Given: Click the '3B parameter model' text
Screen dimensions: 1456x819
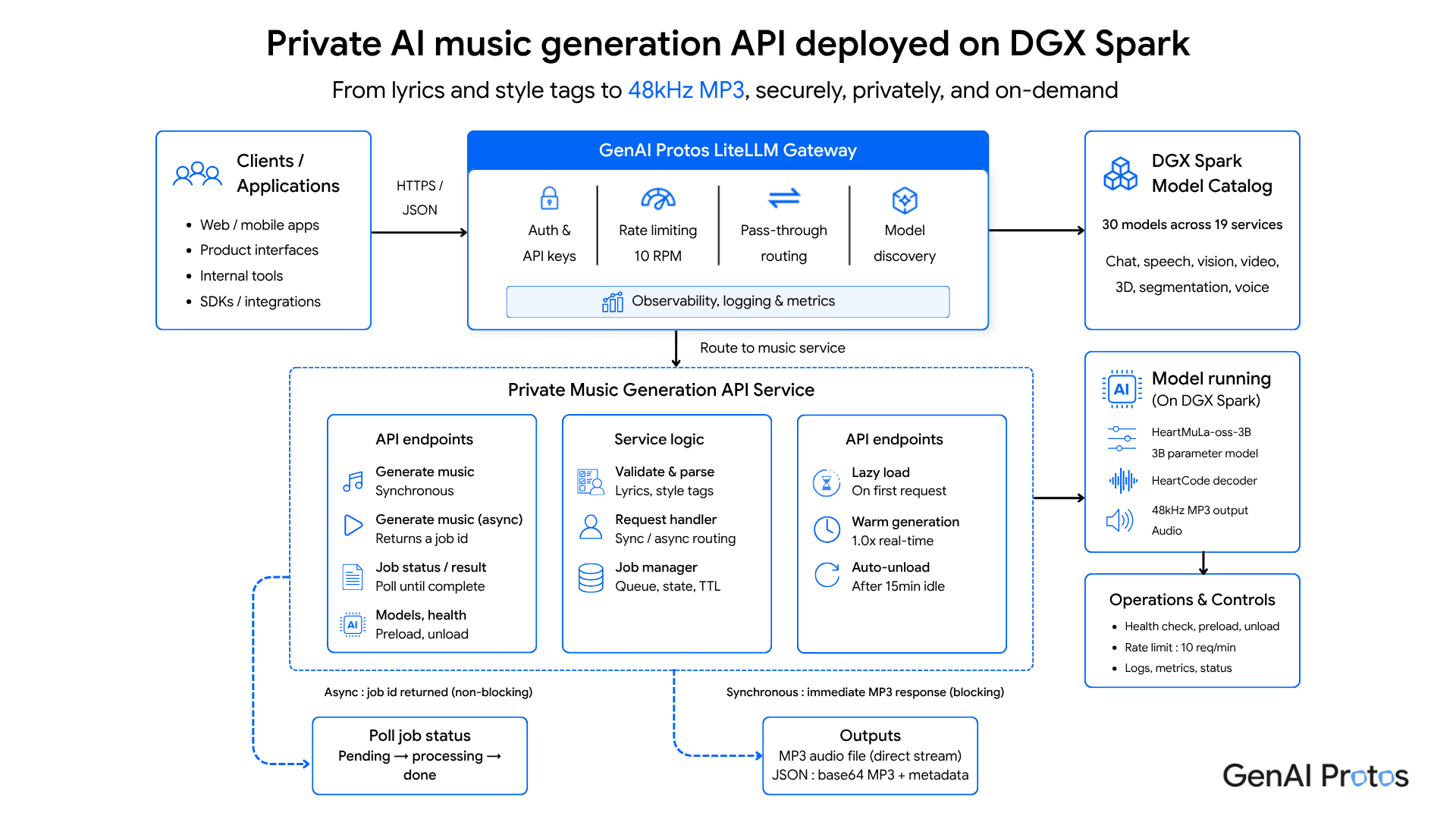Looking at the screenshot, I should point(1204,453).
